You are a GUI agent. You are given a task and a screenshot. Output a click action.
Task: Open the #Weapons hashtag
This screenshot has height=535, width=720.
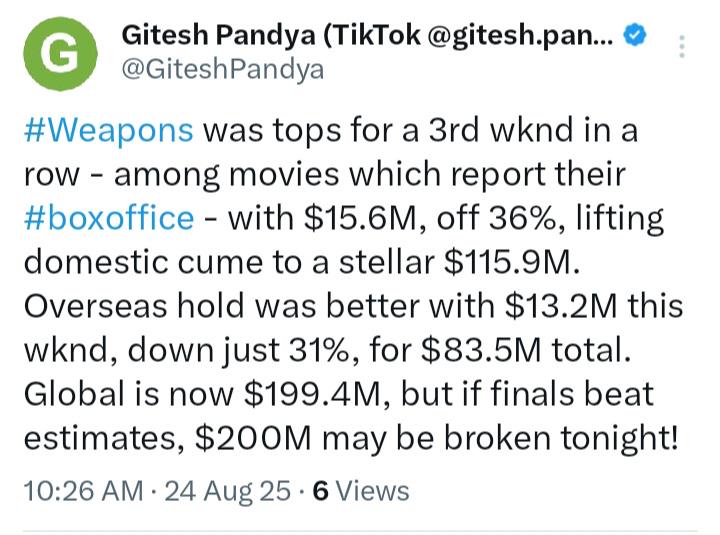108,130
